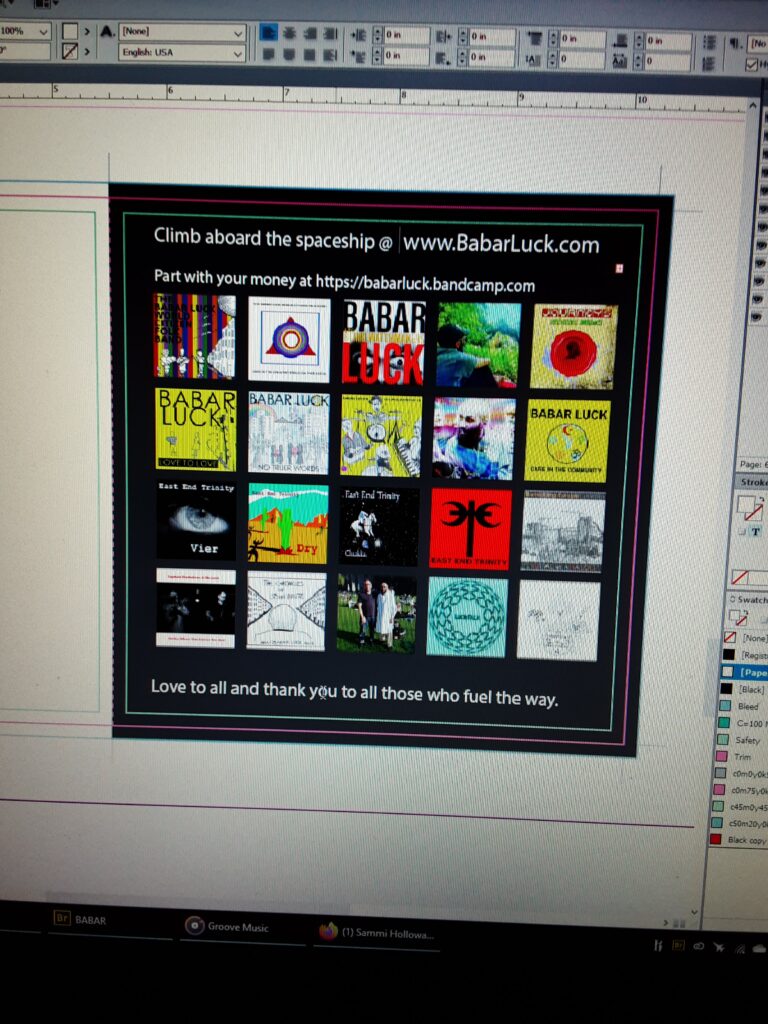The height and width of the screenshot is (1024, 768).
Task: Click the space before '0 in' field
Action: (x=582, y=39)
